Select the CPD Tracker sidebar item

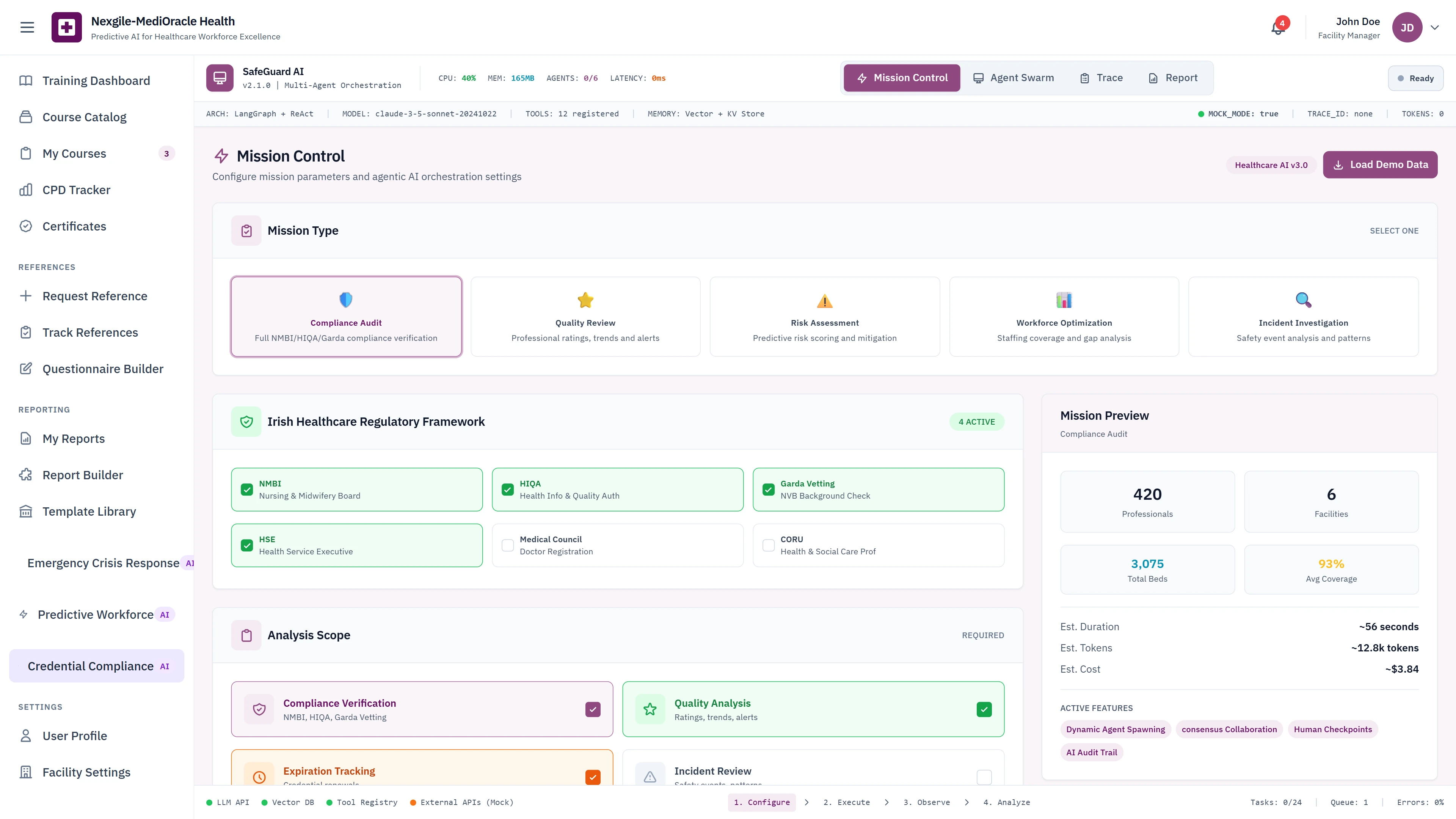[75, 189]
